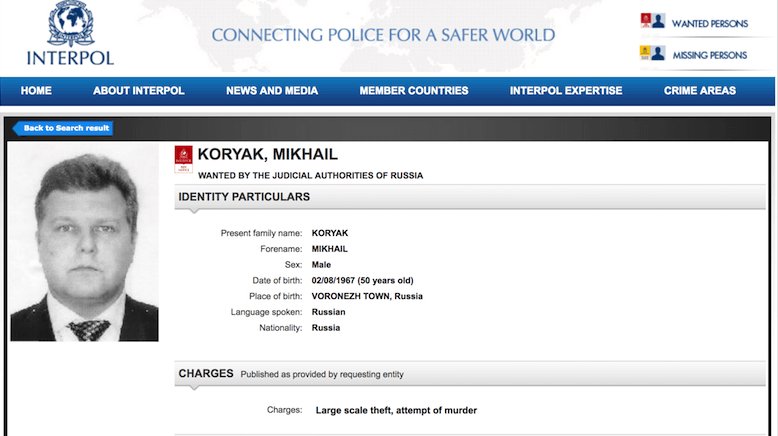Open the INTERPOL EXPERTISE menu
This screenshot has width=778, height=436.
(x=566, y=91)
